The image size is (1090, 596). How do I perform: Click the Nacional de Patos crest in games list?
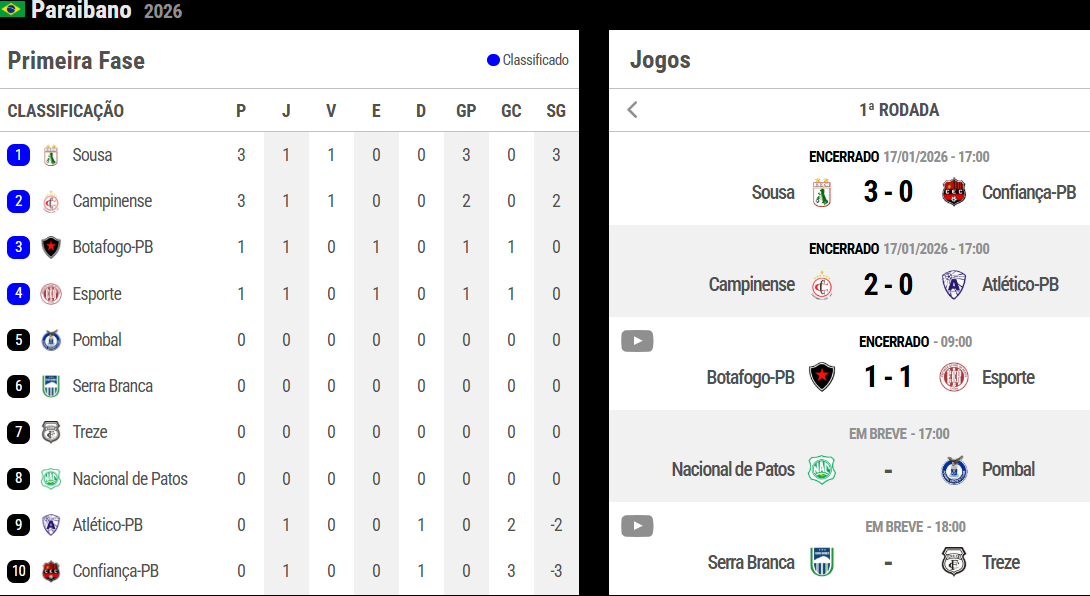coord(822,470)
